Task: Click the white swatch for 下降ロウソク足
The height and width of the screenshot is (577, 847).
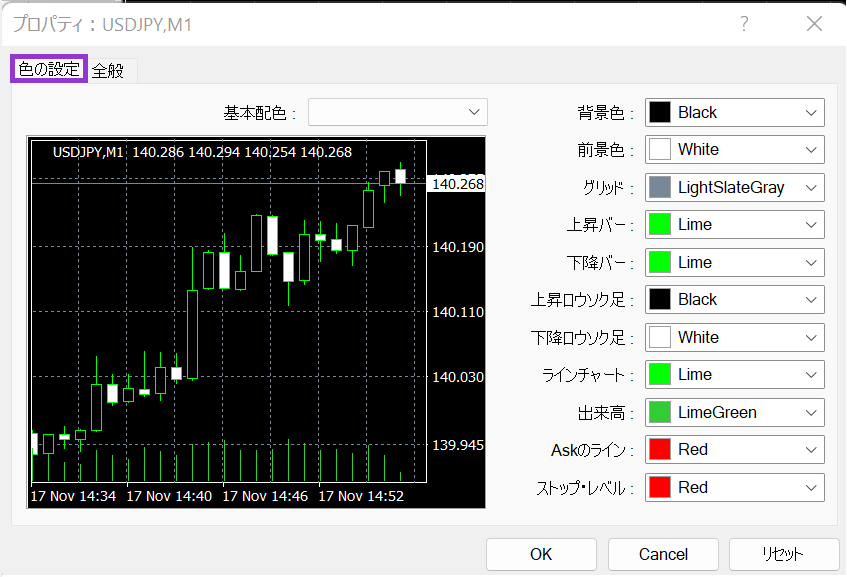Action: pos(660,338)
